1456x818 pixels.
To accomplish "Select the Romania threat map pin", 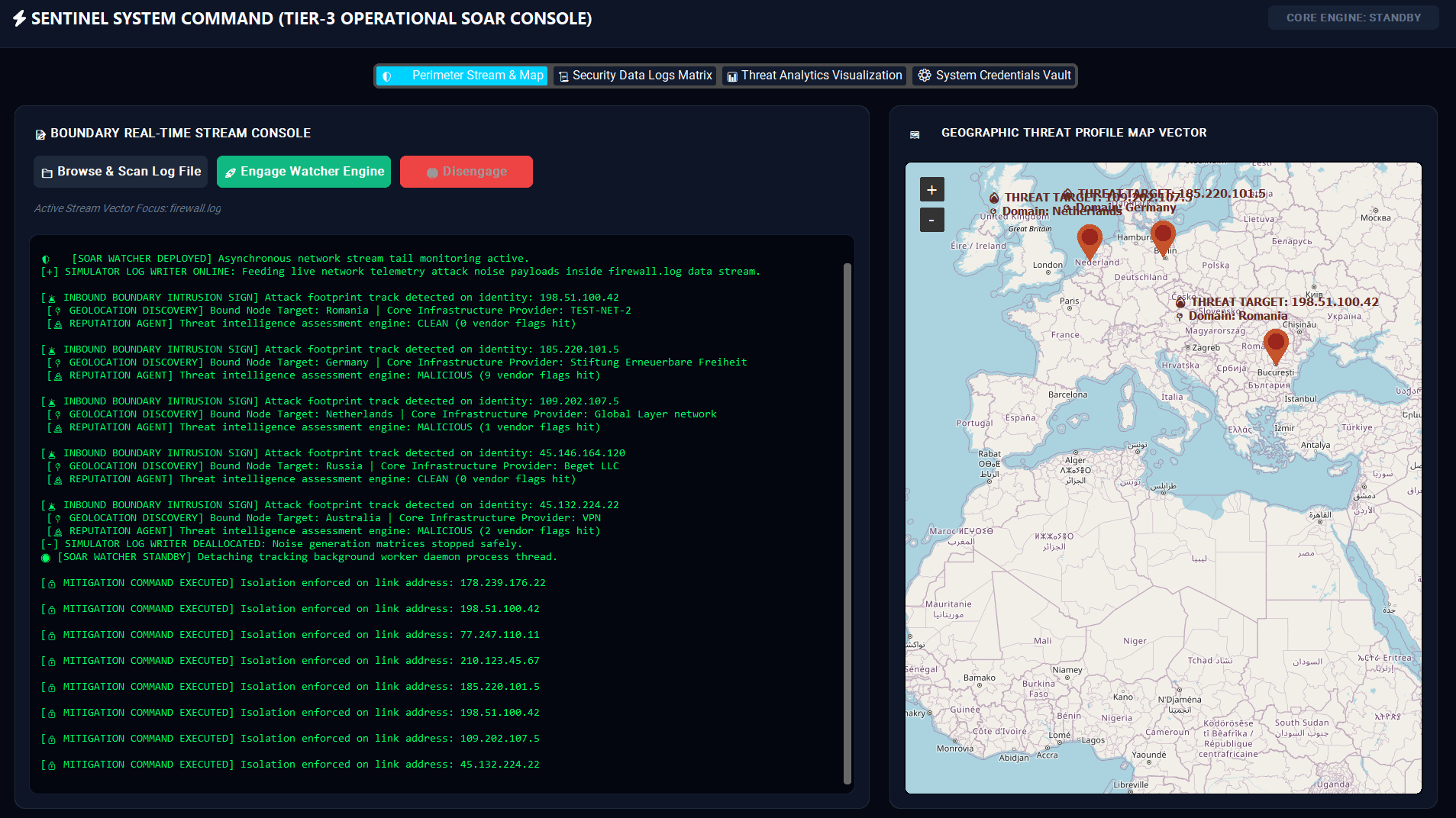I will [x=1276, y=346].
